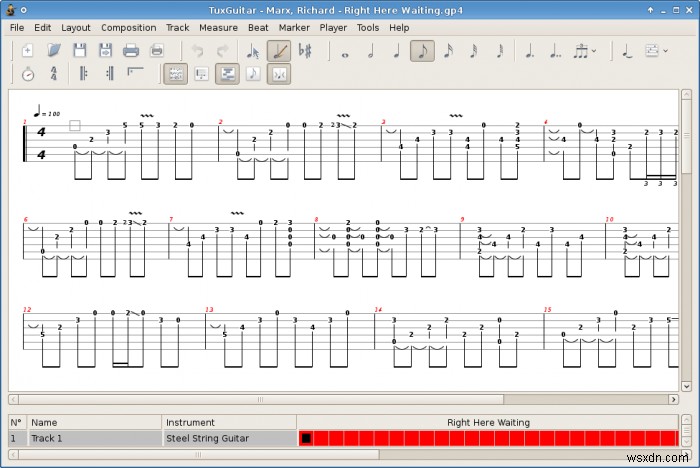
Task: Click the N° column header
Action: pyautogui.click(x=17, y=422)
